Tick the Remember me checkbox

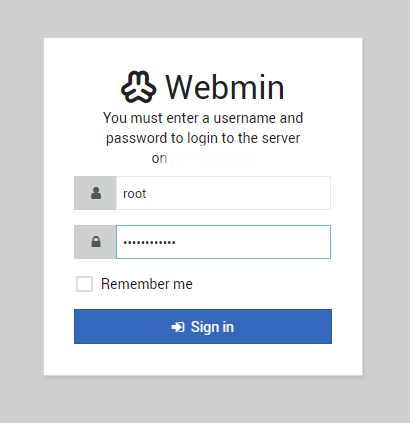84,284
